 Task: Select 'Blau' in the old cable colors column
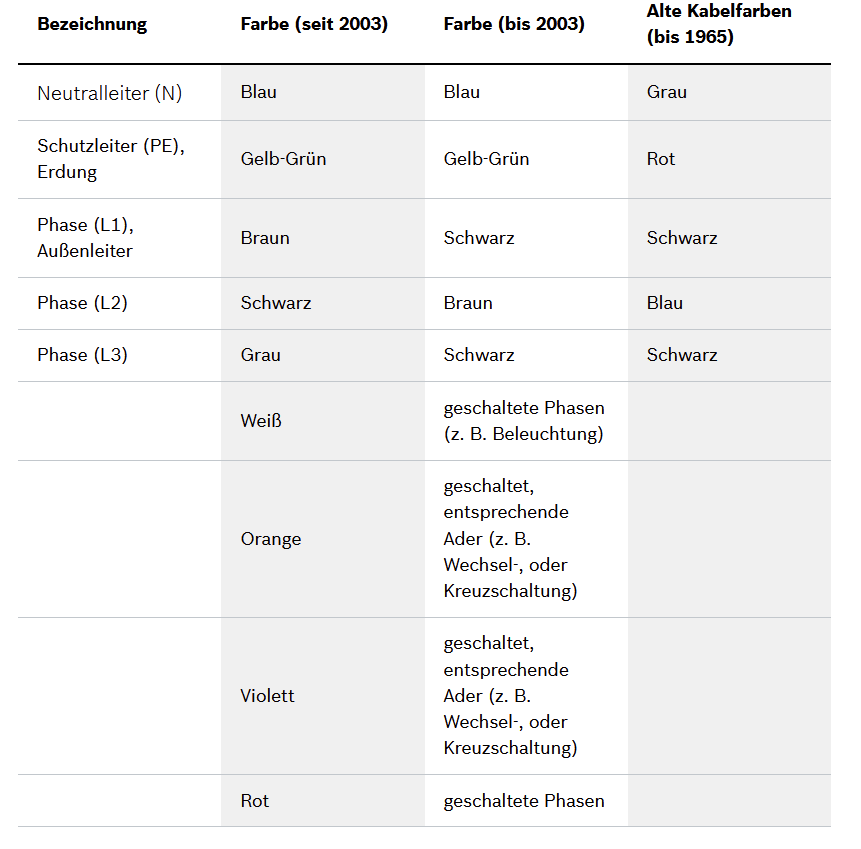pyautogui.click(x=665, y=303)
